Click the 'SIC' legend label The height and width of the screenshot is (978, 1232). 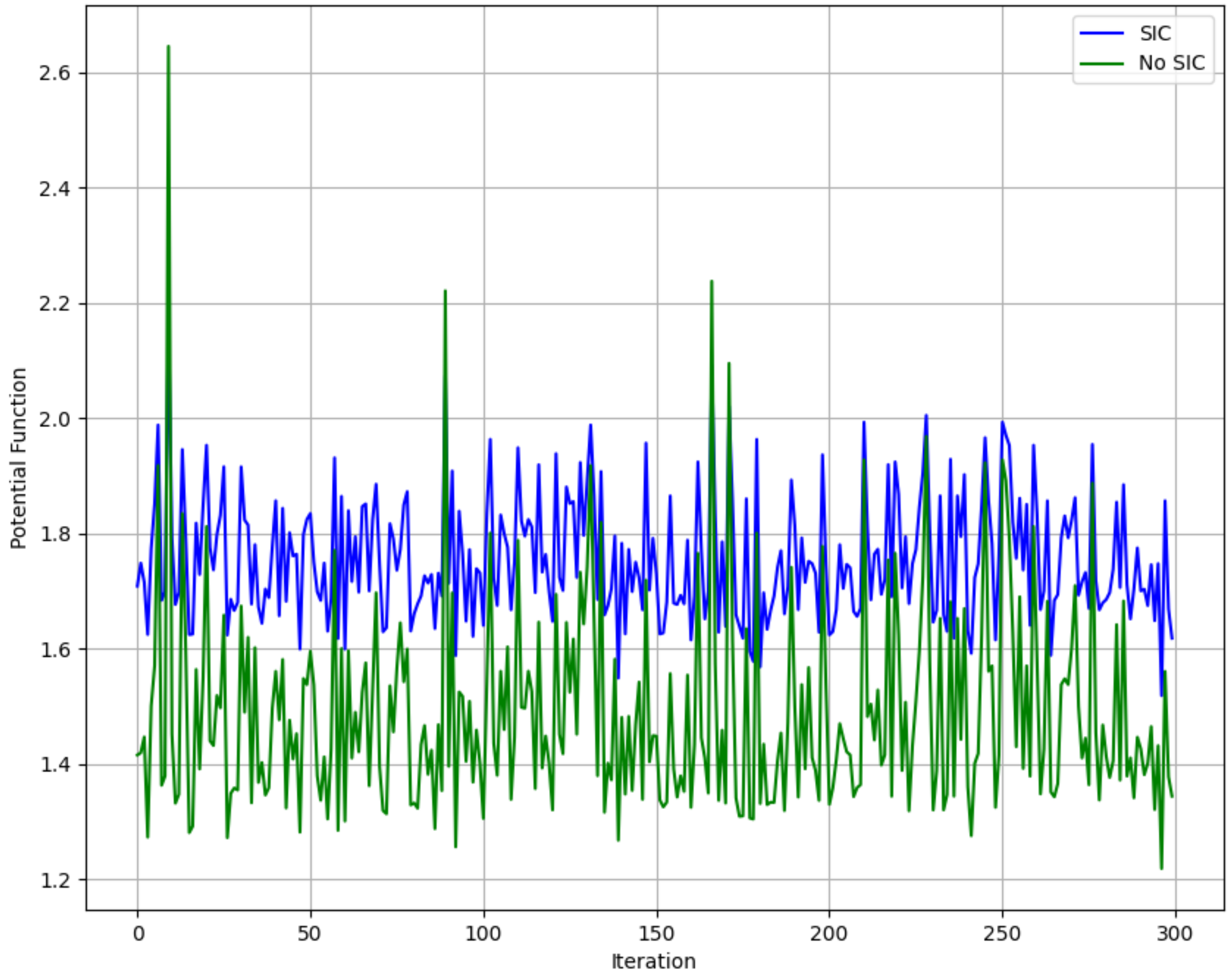pos(1155,34)
